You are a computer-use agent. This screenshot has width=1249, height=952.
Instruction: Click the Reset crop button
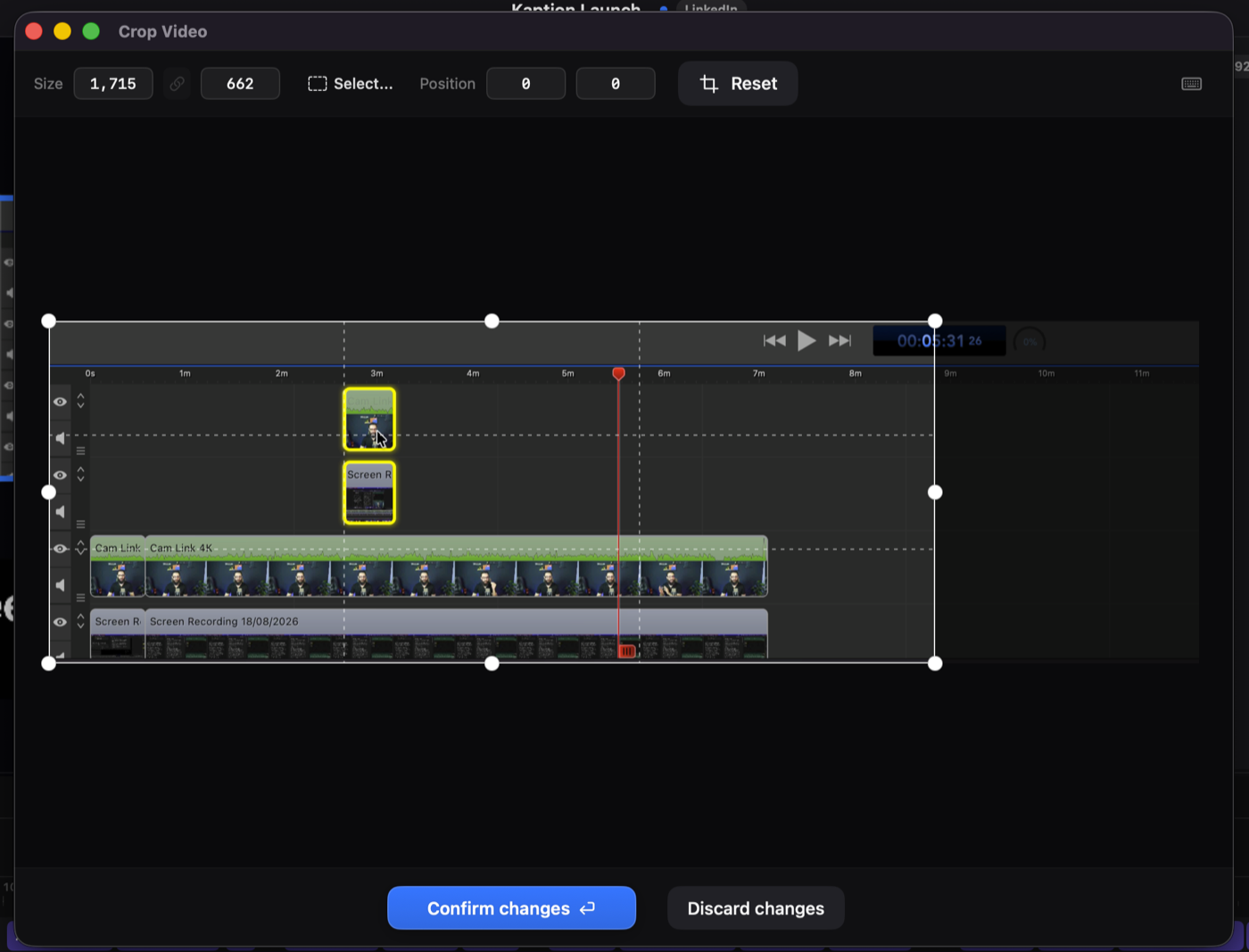coord(738,84)
